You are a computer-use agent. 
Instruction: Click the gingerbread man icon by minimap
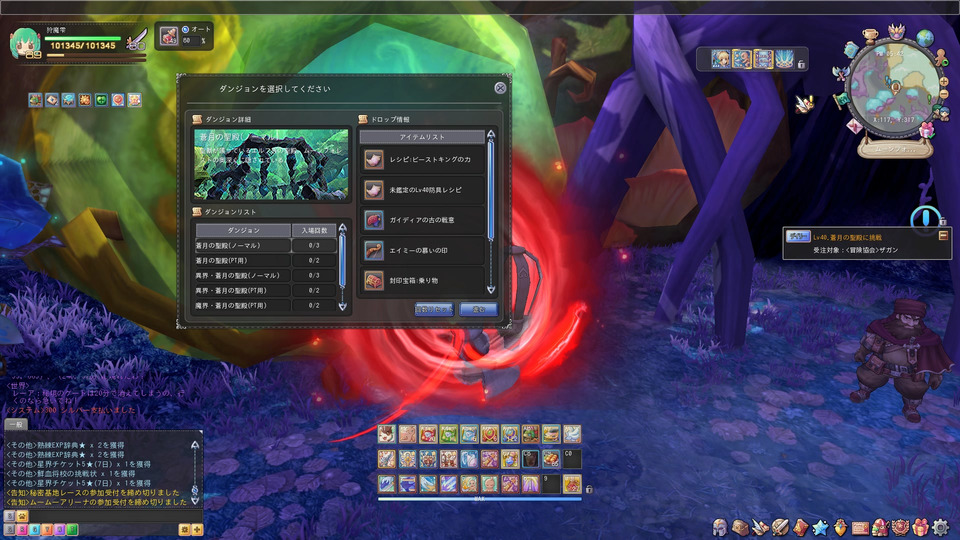(x=940, y=58)
